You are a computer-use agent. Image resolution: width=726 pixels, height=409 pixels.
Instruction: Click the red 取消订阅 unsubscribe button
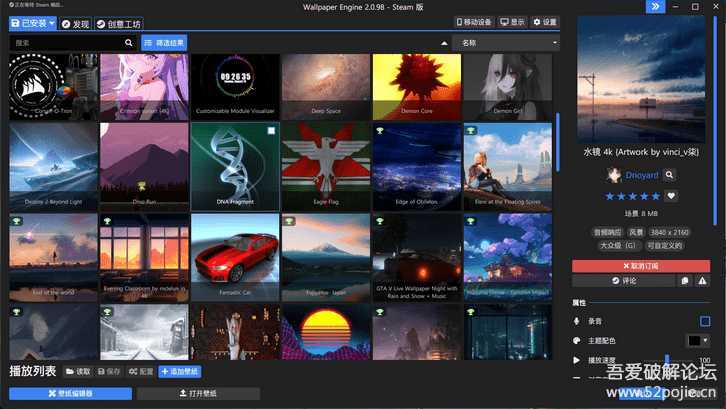(x=641, y=266)
